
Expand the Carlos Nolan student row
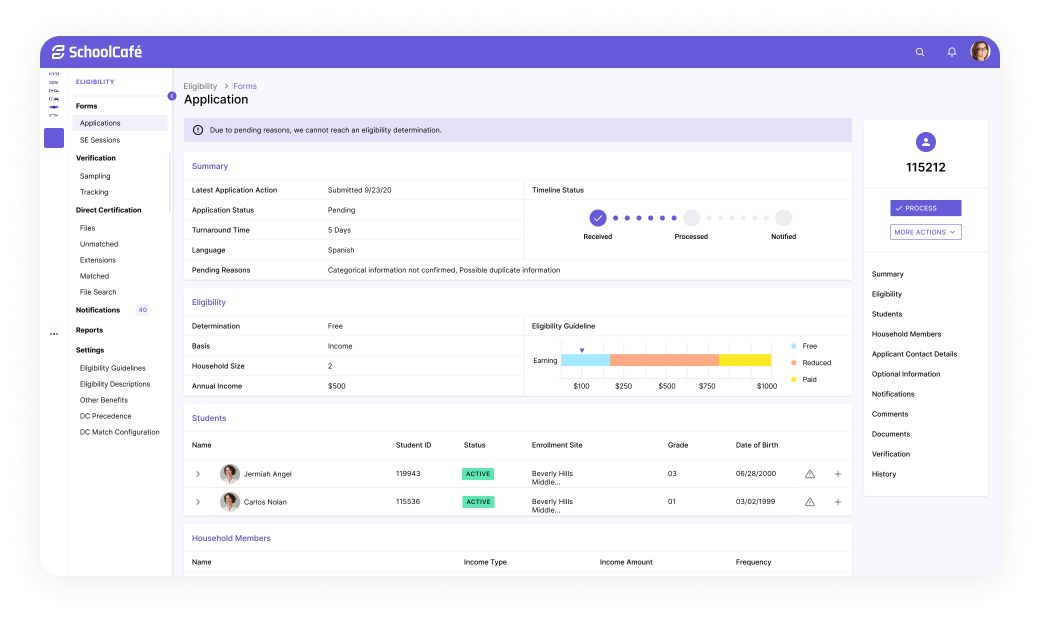pos(198,502)
